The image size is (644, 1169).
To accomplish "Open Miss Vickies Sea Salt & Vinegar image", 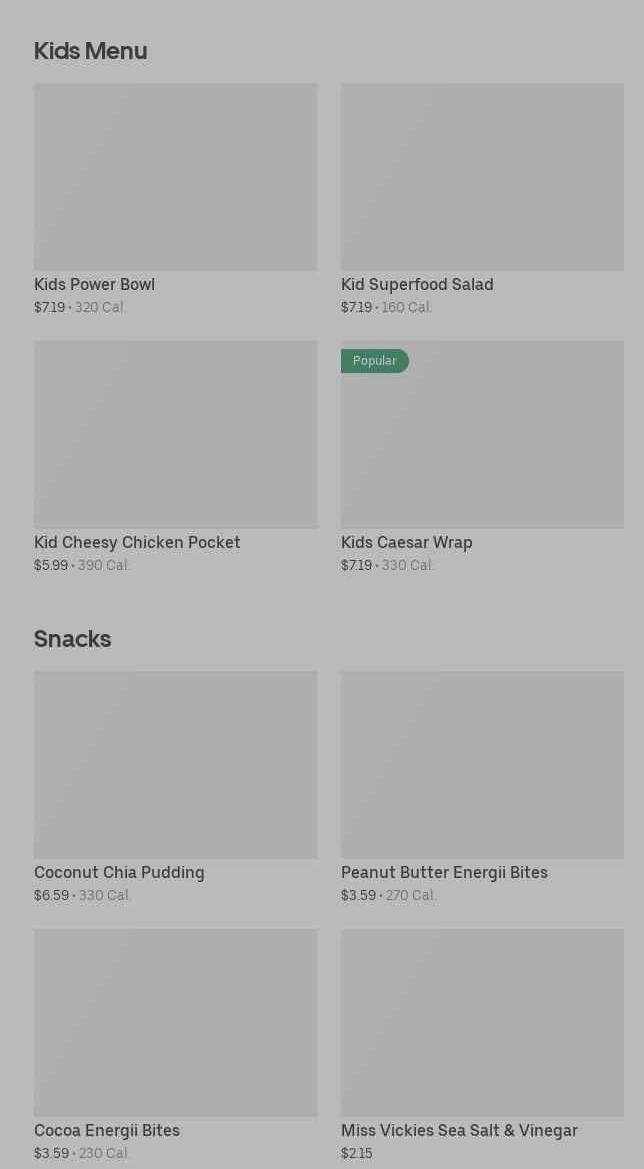I will (x=482, y=1023).
